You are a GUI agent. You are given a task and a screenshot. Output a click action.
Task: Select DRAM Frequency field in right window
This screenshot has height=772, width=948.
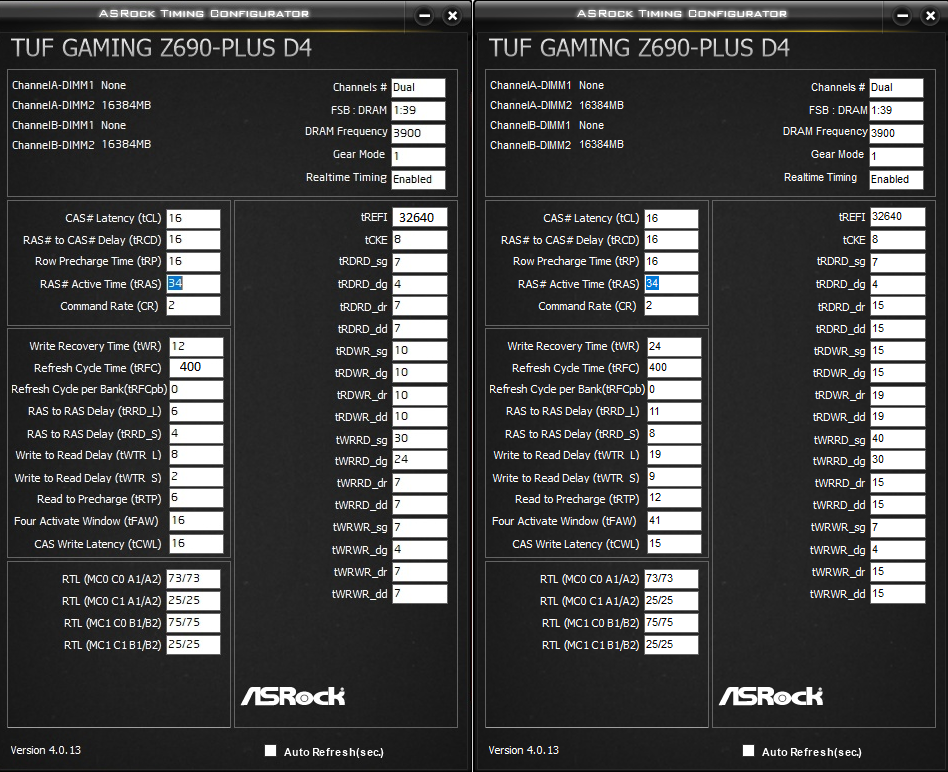(x=897, y=134)
